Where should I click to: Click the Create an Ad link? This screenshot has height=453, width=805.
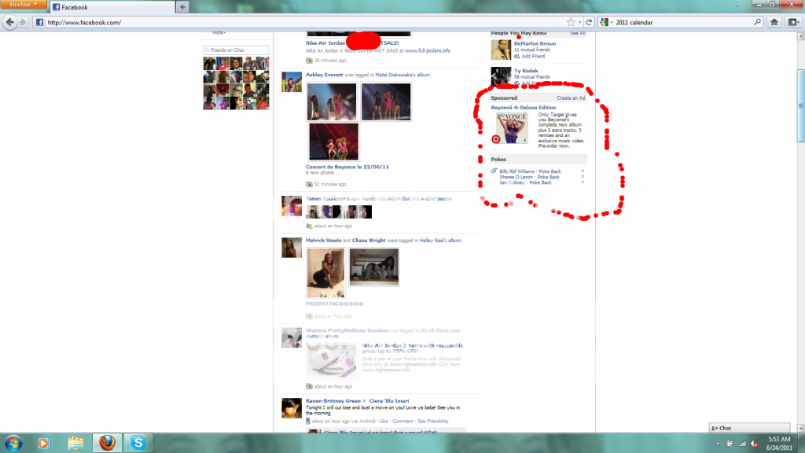click(x=570, y=99)
